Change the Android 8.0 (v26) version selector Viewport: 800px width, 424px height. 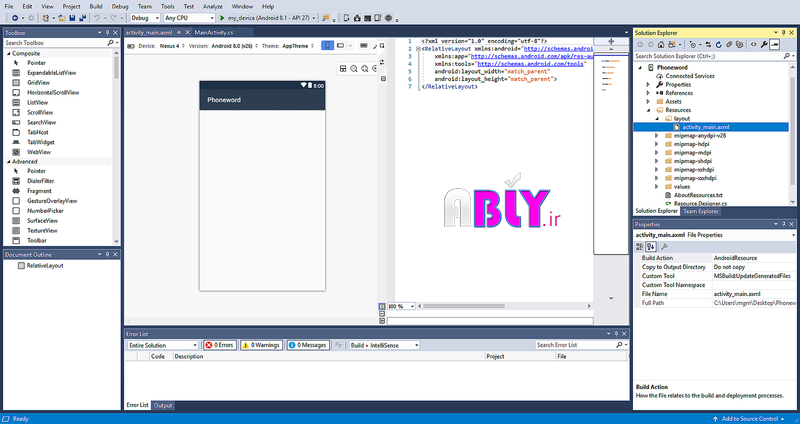(234, 46)
